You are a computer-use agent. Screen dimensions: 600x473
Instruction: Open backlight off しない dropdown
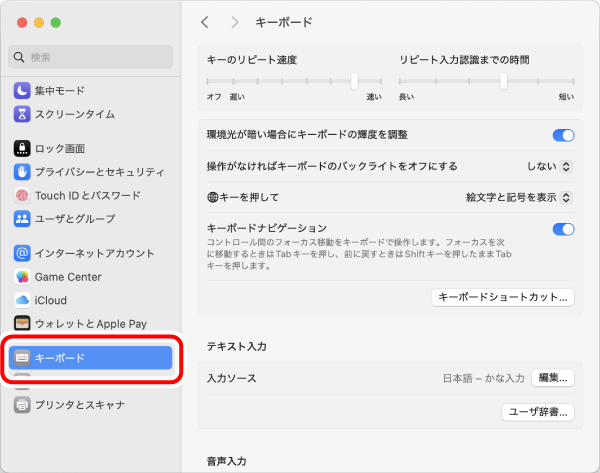[x=549, y=166]
